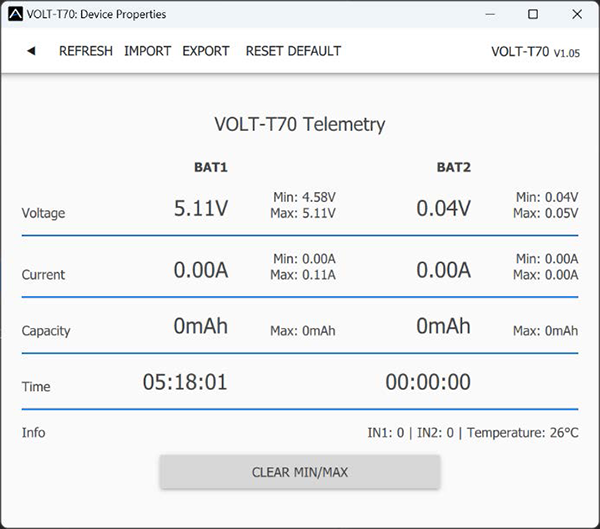Click the window title VOLT-T70: Device Properties

[96, 15]
